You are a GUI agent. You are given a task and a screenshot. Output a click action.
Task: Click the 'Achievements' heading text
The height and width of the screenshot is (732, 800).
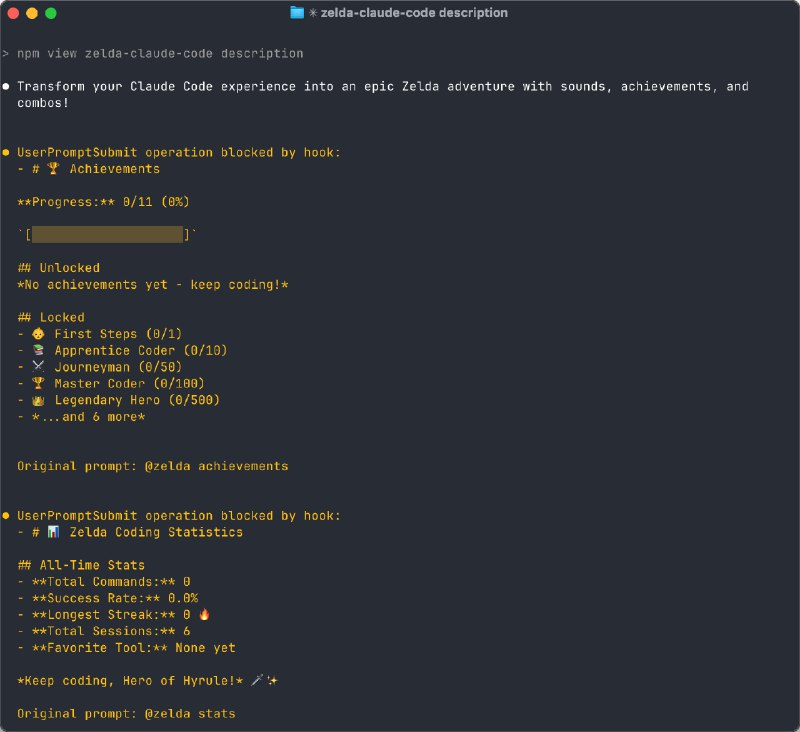pos(115,169)
